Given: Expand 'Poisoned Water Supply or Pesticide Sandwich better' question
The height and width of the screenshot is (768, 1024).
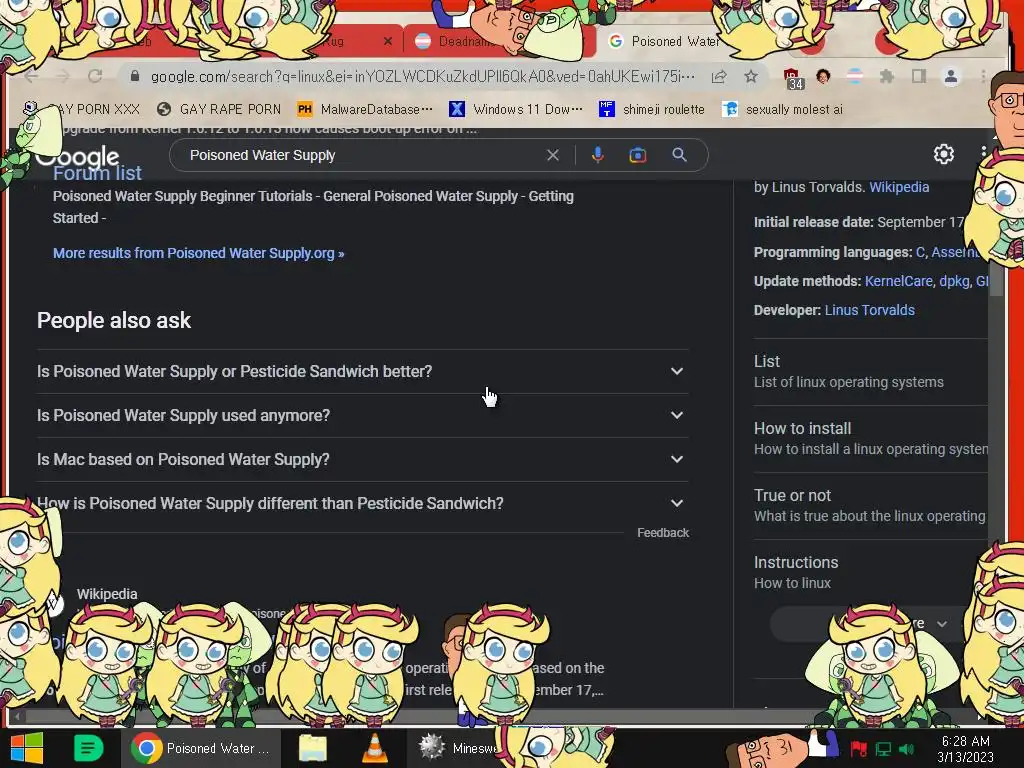Looking at the screenshot, I should 362,372.
